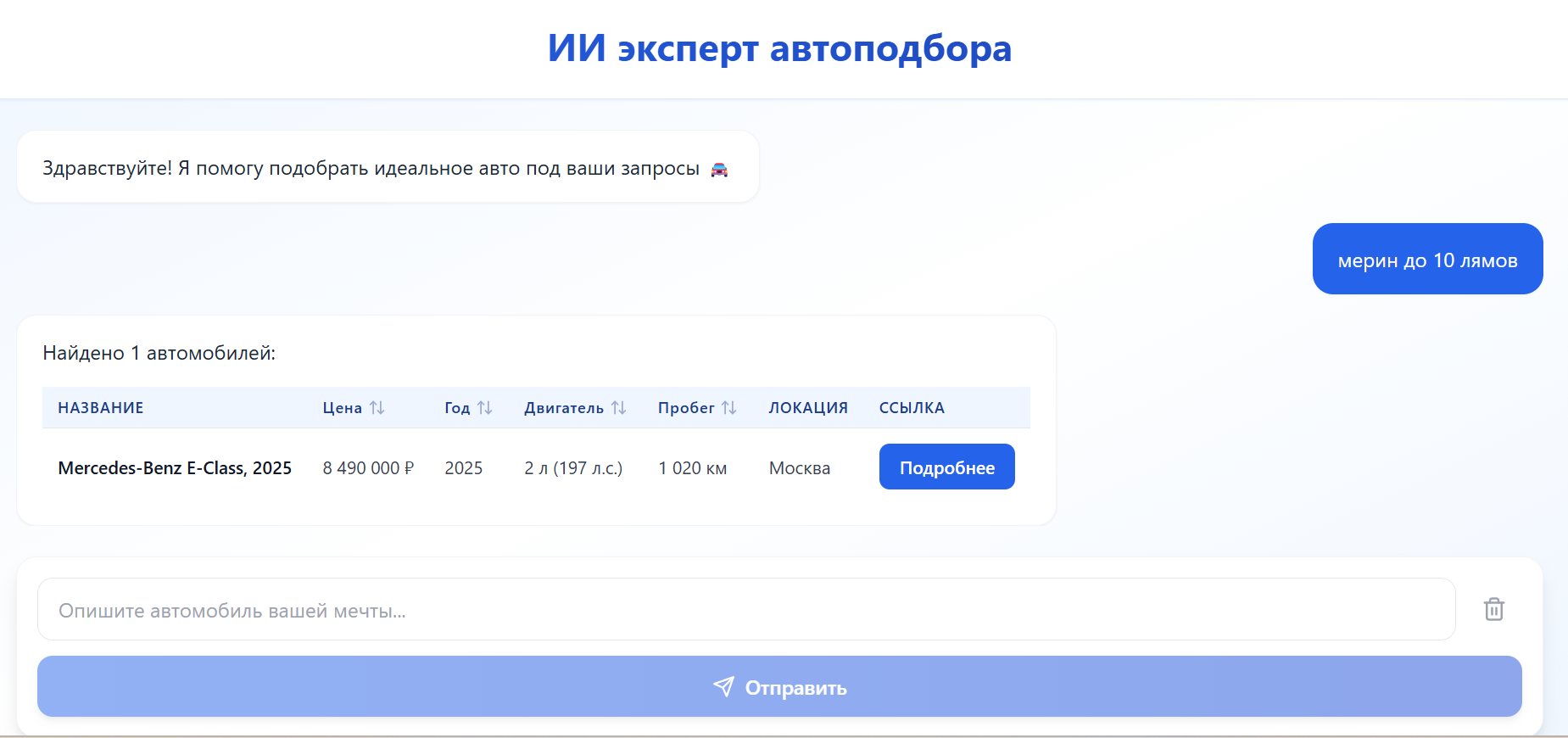Screen dimensions: 1568x738
Task: Click the ССЫЛКА column header
Action: (912, 408)
